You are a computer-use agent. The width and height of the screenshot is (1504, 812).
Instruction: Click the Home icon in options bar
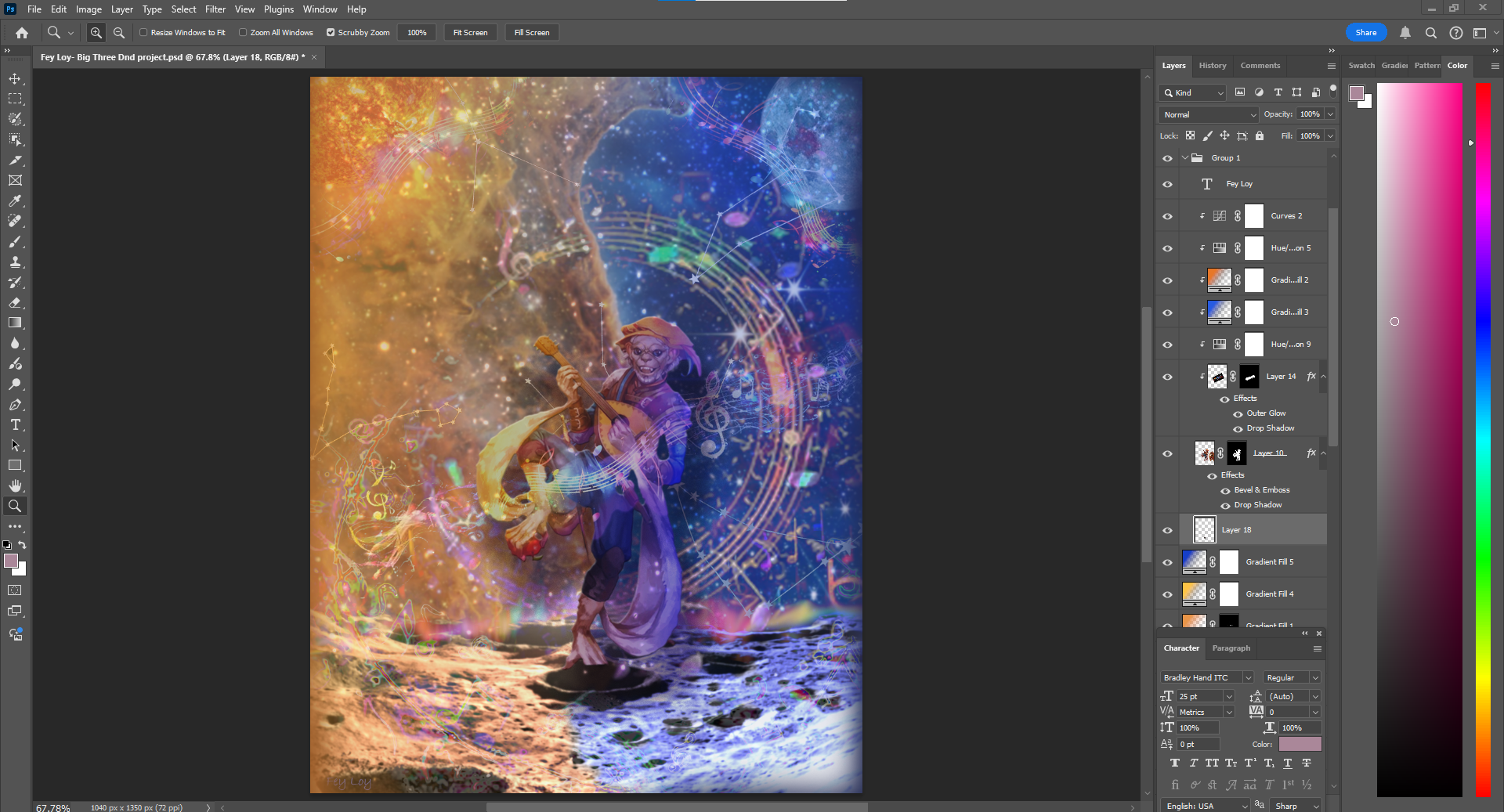tap(22, 33)
